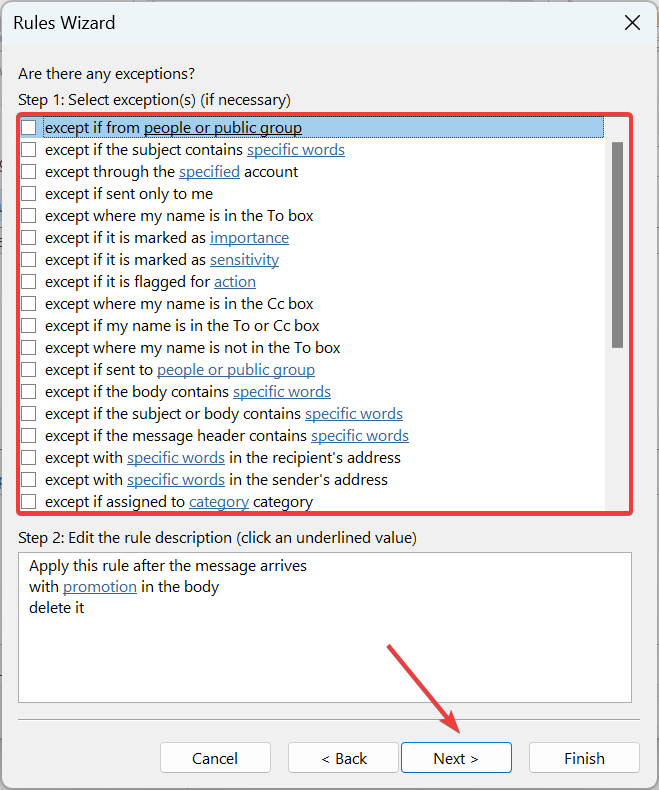Check 'except if it is marked as sensitivity'
This screenshot has width=659, height=790.
pyautogui.click(x=29, y=259)
